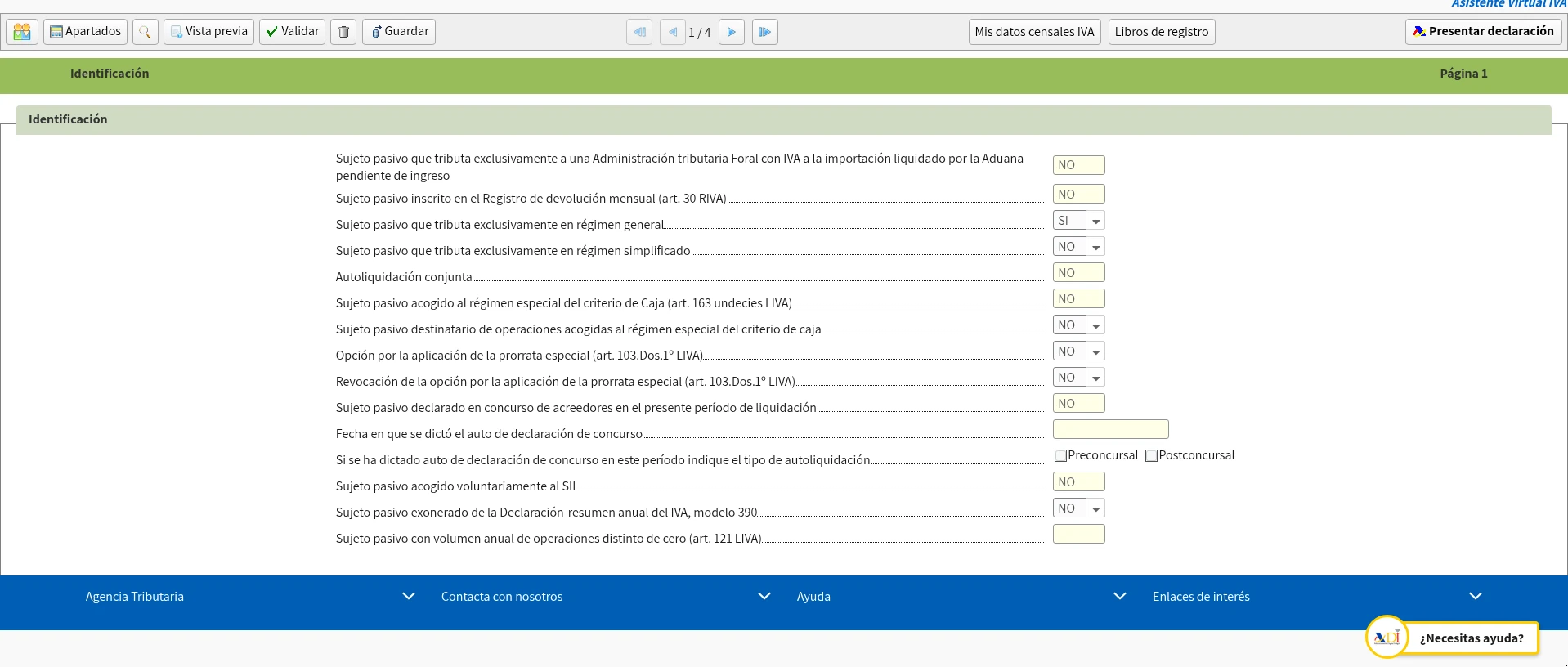Click the ADI virtual assistant icon

pyautogui.click(x=1387, y=638)
